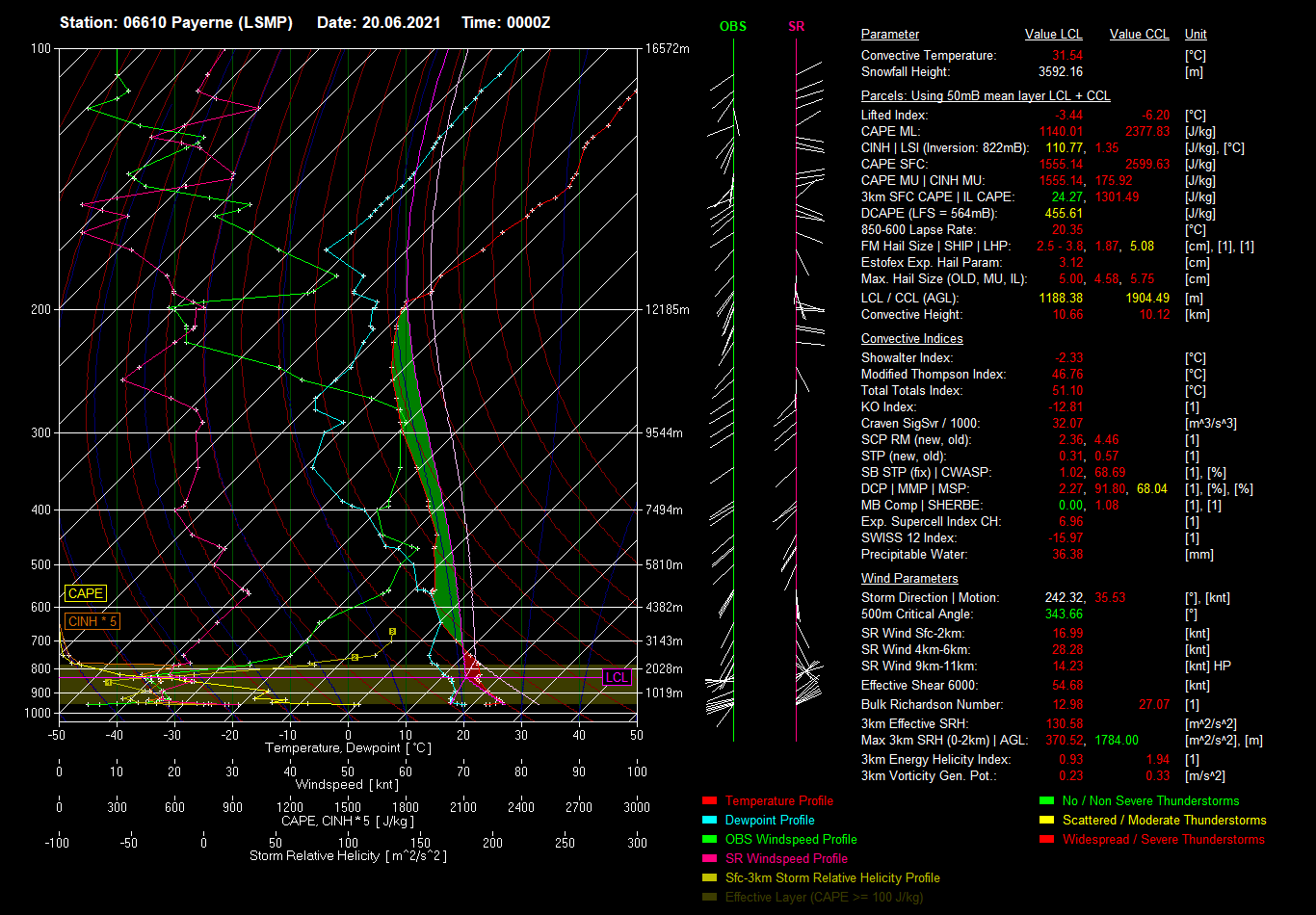
Task: Click the red Temperature Profile legend swatch
Action: [709, 801]
